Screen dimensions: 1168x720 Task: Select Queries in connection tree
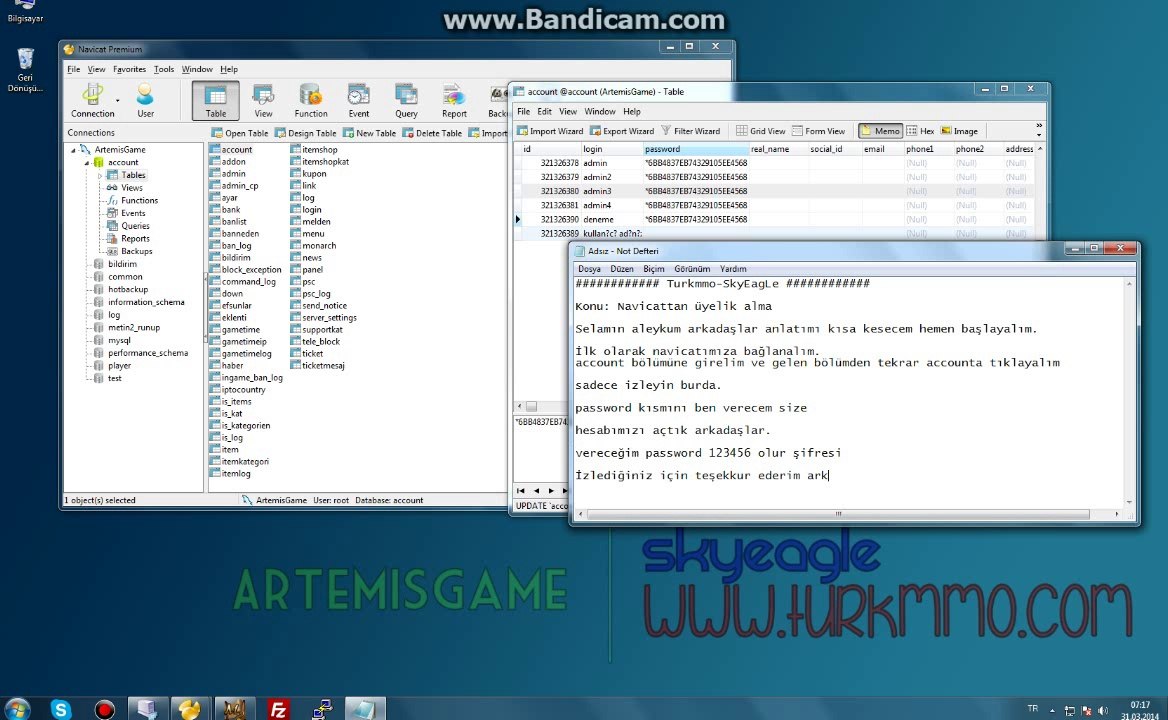(135, 226)
